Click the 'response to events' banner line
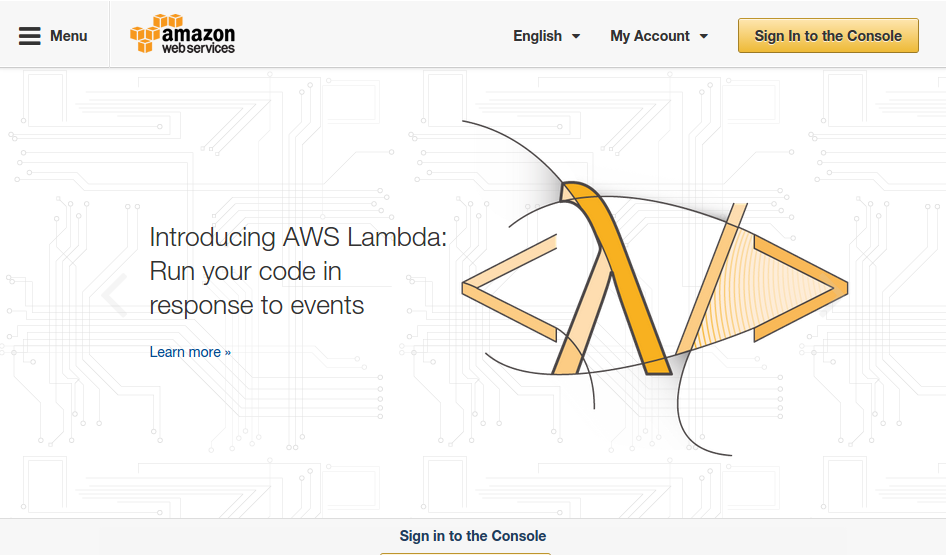Screen dimensions: 946x555 pyautogui.click(x=257, y=305)
